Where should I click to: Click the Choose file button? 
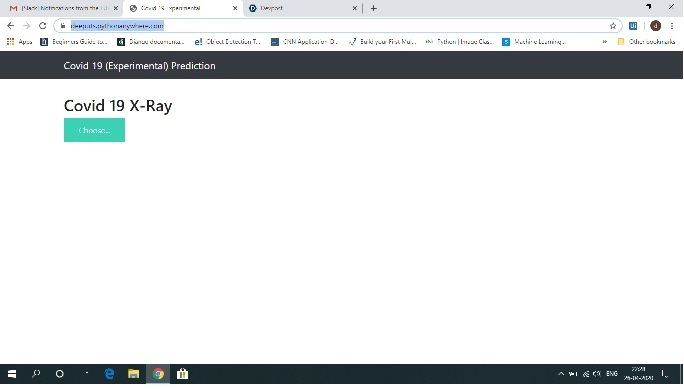(94, 130)
